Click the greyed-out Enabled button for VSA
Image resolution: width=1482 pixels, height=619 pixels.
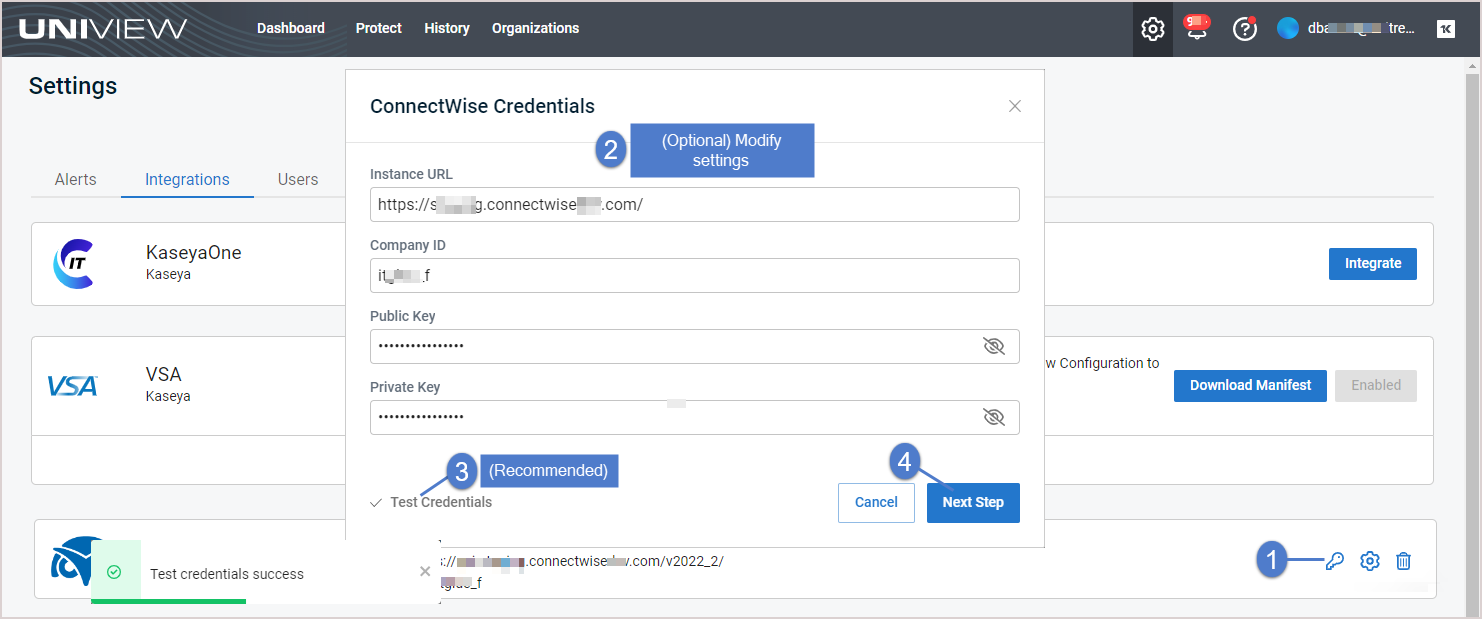(1376, 385)
